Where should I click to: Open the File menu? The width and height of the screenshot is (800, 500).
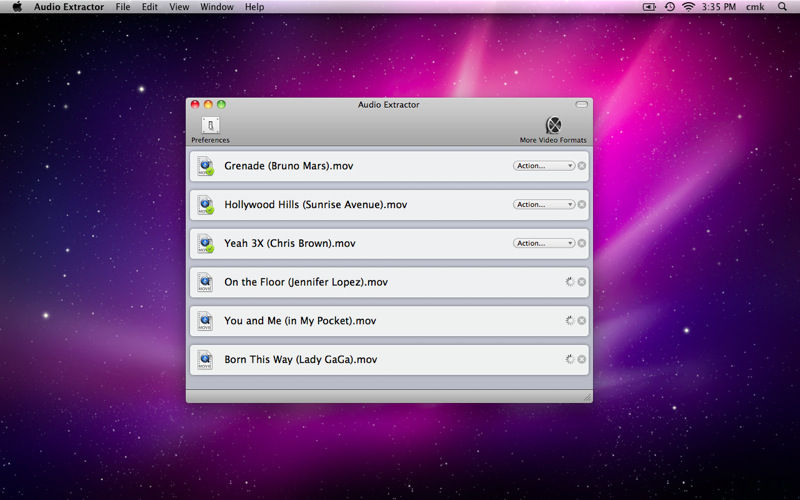point(122,7)
